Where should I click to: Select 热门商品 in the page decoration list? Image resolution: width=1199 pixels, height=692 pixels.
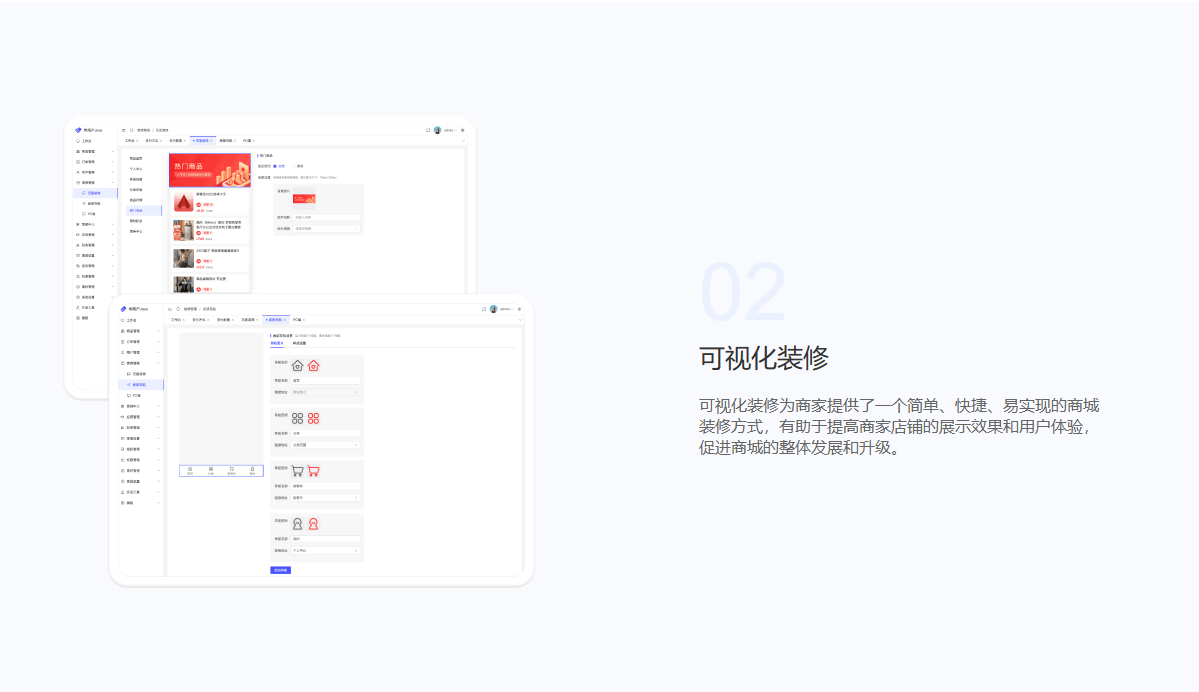(136, 211)
